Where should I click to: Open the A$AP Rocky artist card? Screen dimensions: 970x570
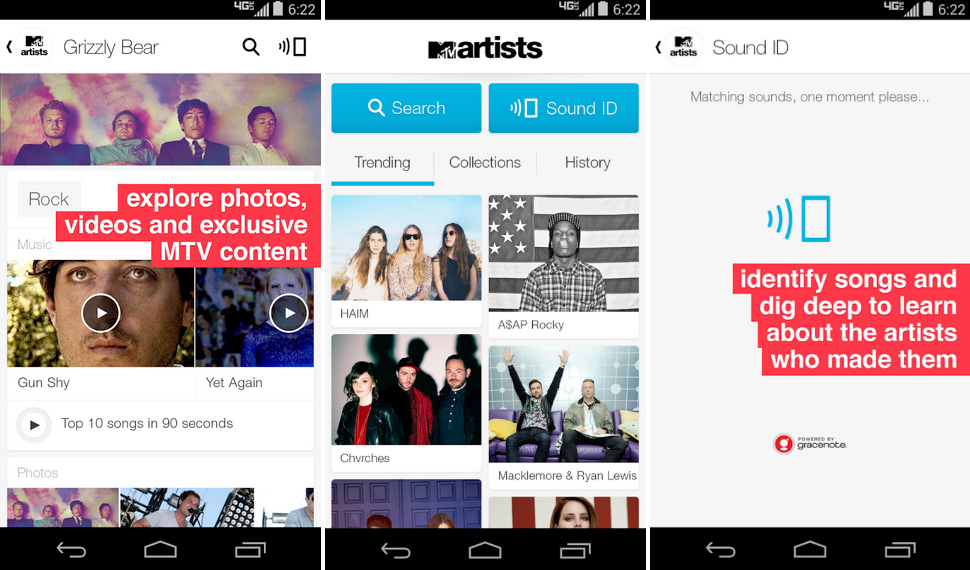click(x=564, y=266)
